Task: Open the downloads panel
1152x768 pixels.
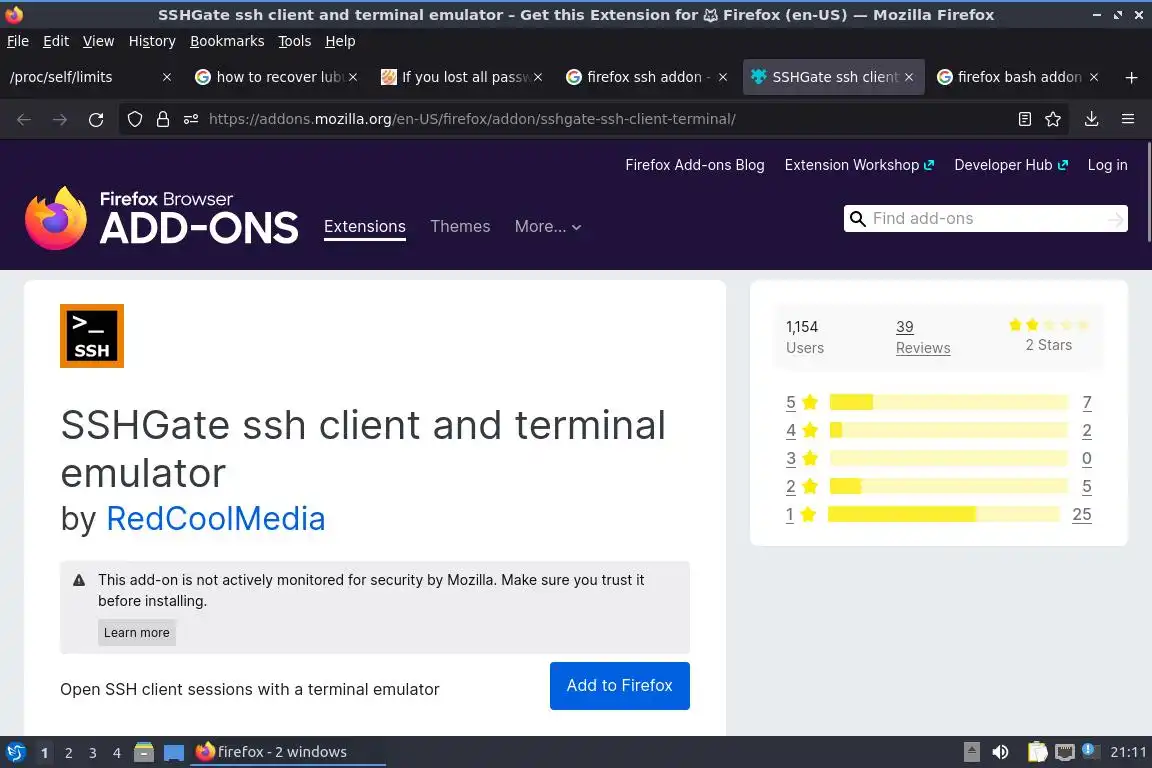Action: pos(1092,119)
